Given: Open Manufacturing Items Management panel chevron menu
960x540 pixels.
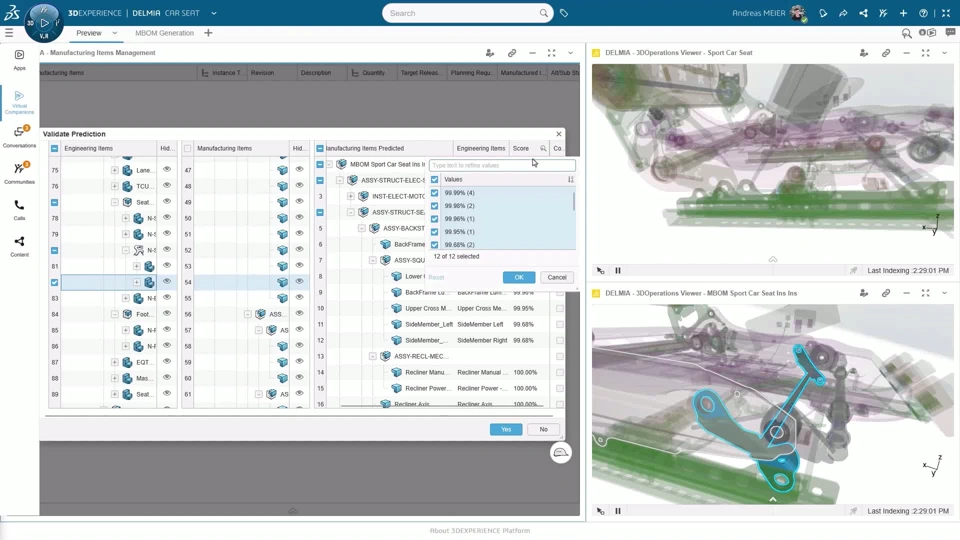Looking at the screenshot, I should pos(571,53).
